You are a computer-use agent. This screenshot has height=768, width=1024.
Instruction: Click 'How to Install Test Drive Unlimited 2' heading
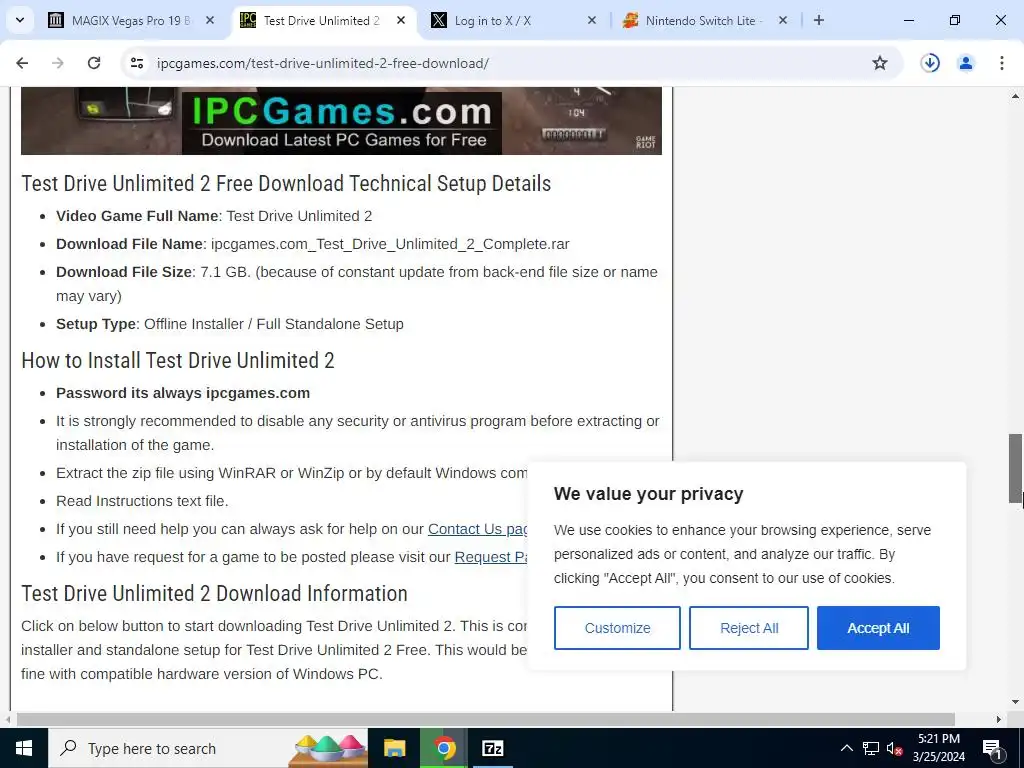click(x=178, y=360)
